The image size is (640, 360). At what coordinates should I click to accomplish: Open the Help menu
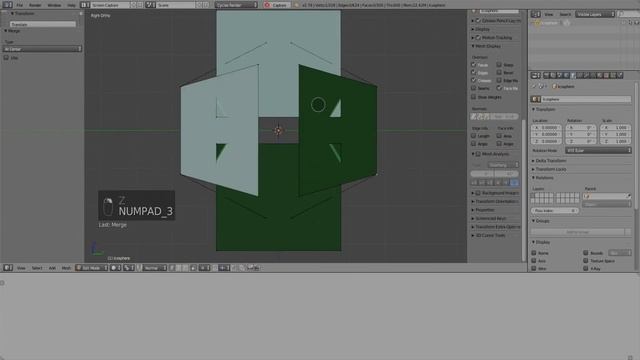point(71,5)
